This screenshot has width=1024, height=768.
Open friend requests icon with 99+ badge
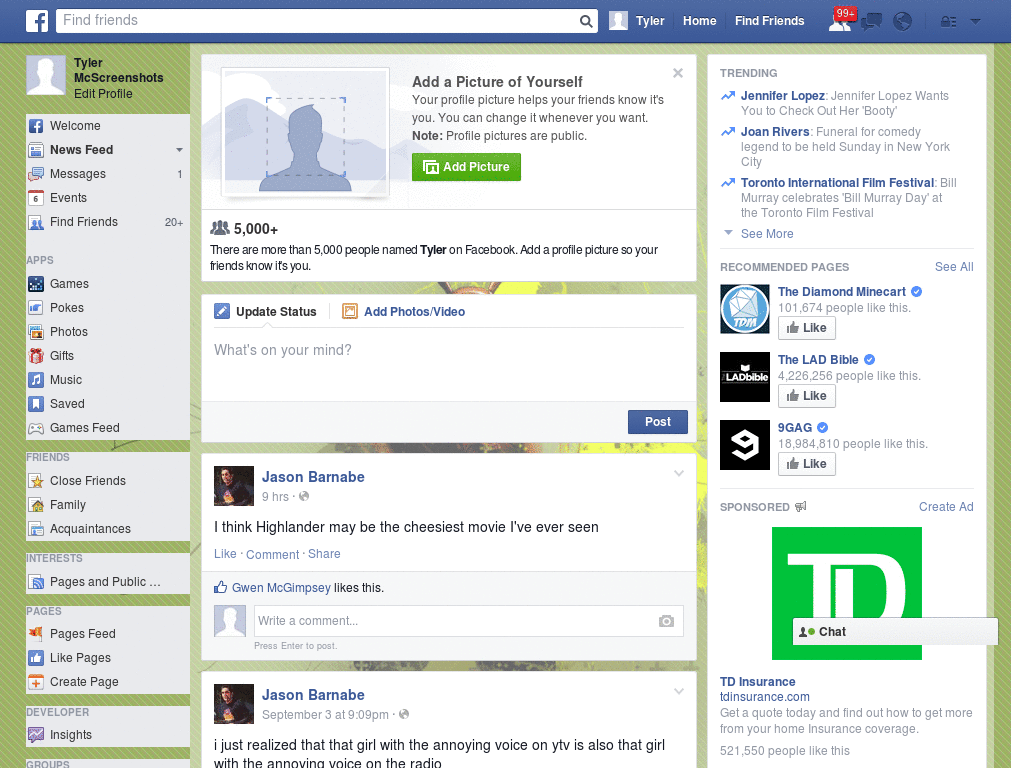click(841, 20)
